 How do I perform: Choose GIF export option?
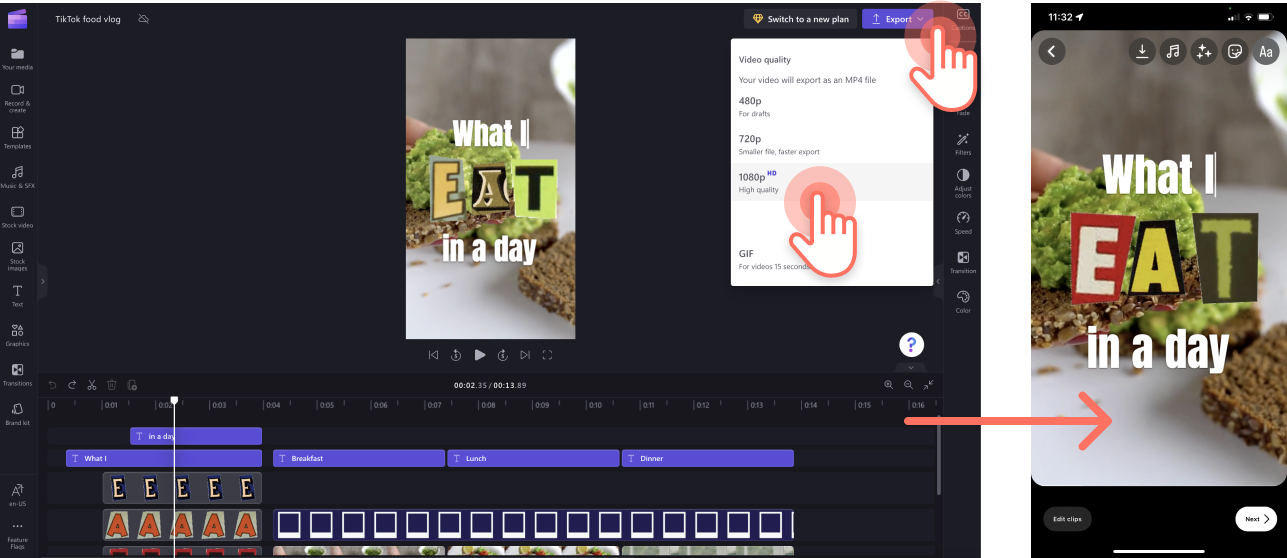coord(832,259)
